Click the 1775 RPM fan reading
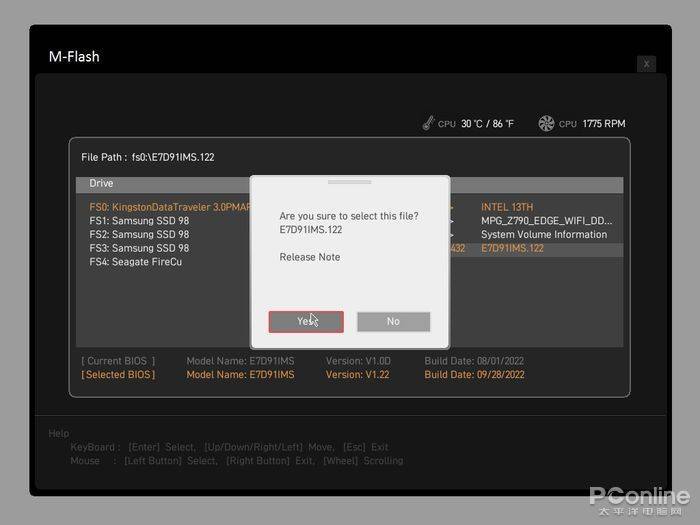This screenshot has height=525, width=700. (x=604, y=124)
